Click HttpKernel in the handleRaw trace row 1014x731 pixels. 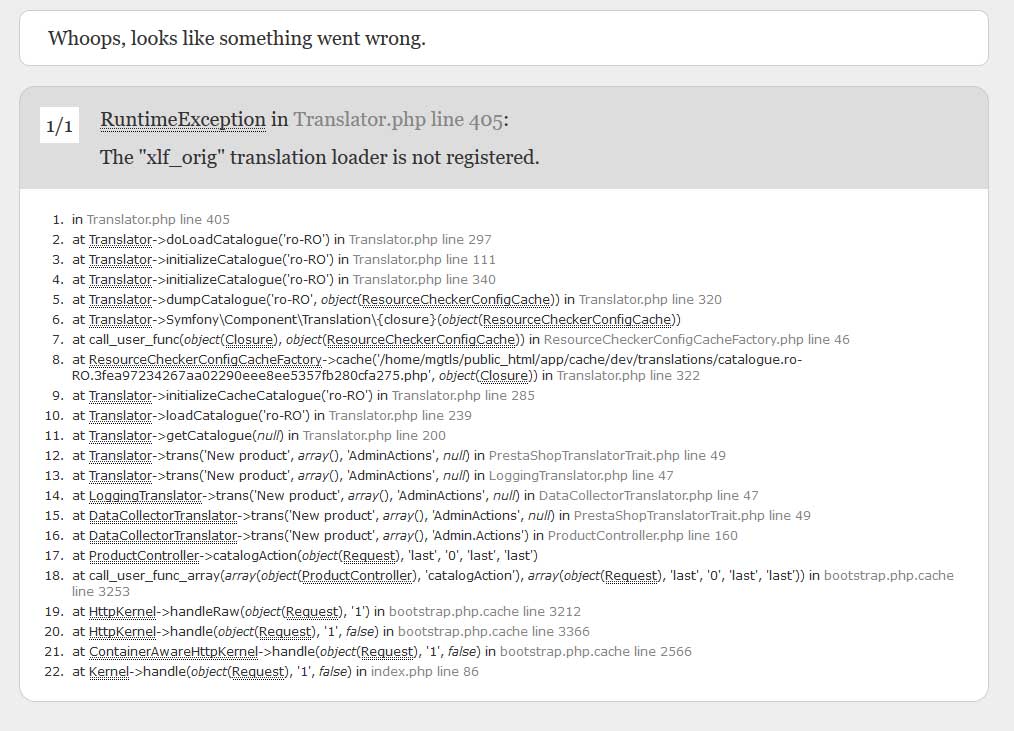122,612
